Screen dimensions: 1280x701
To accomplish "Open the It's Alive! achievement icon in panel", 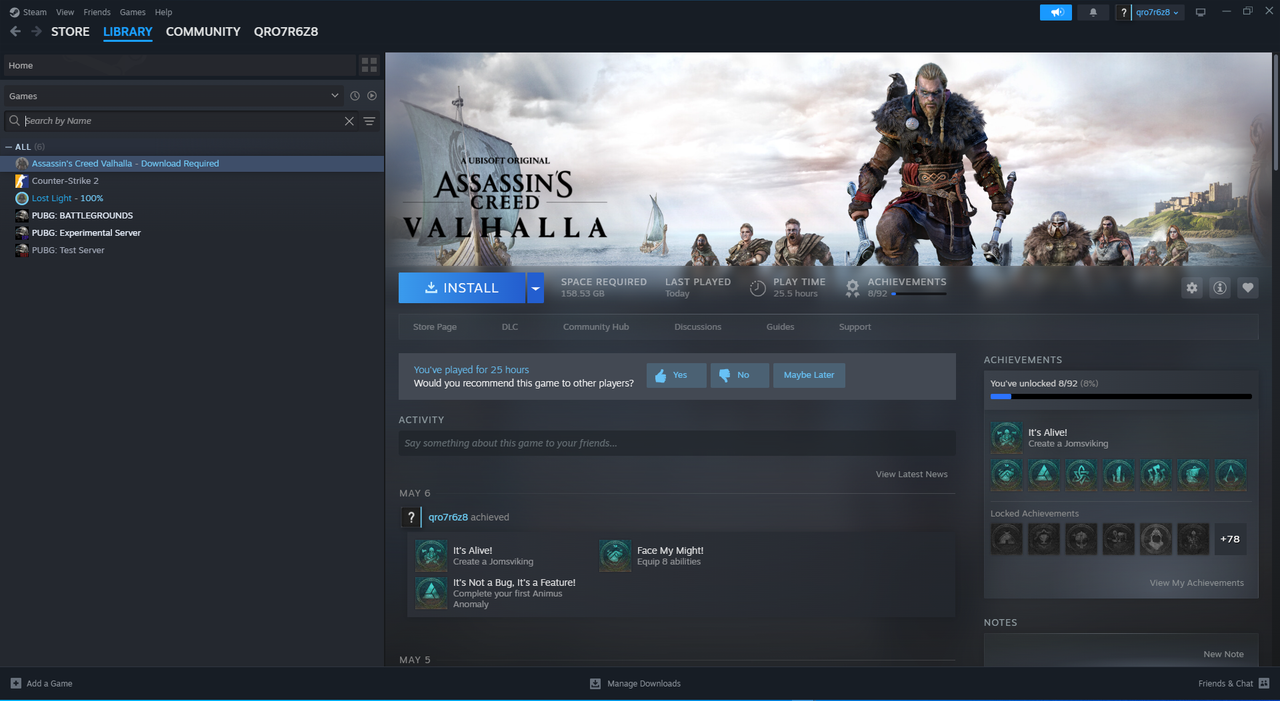I will tap(1006, 437).
